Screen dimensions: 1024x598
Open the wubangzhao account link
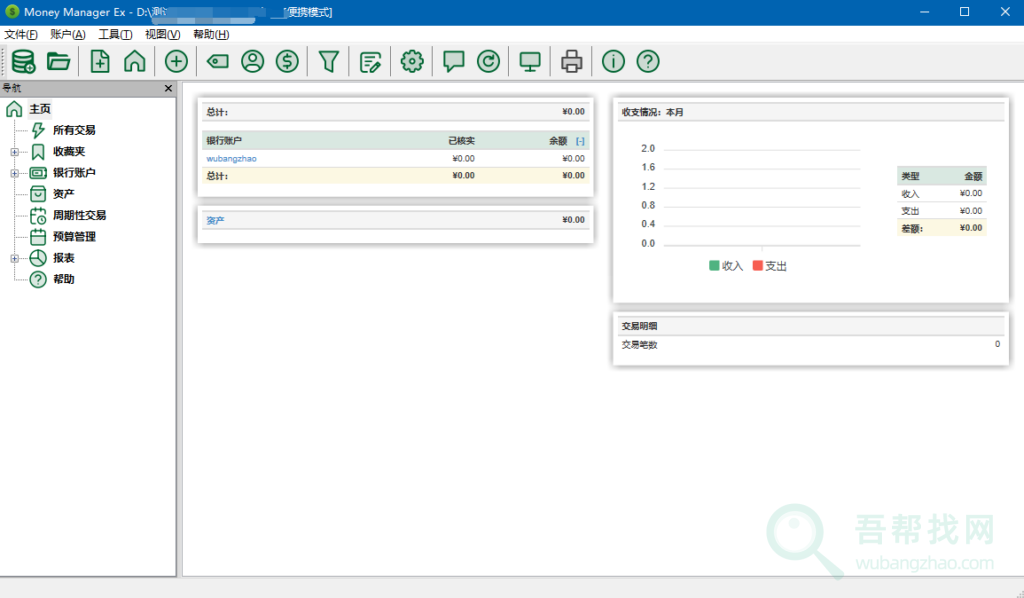click(x=231, y=158)
